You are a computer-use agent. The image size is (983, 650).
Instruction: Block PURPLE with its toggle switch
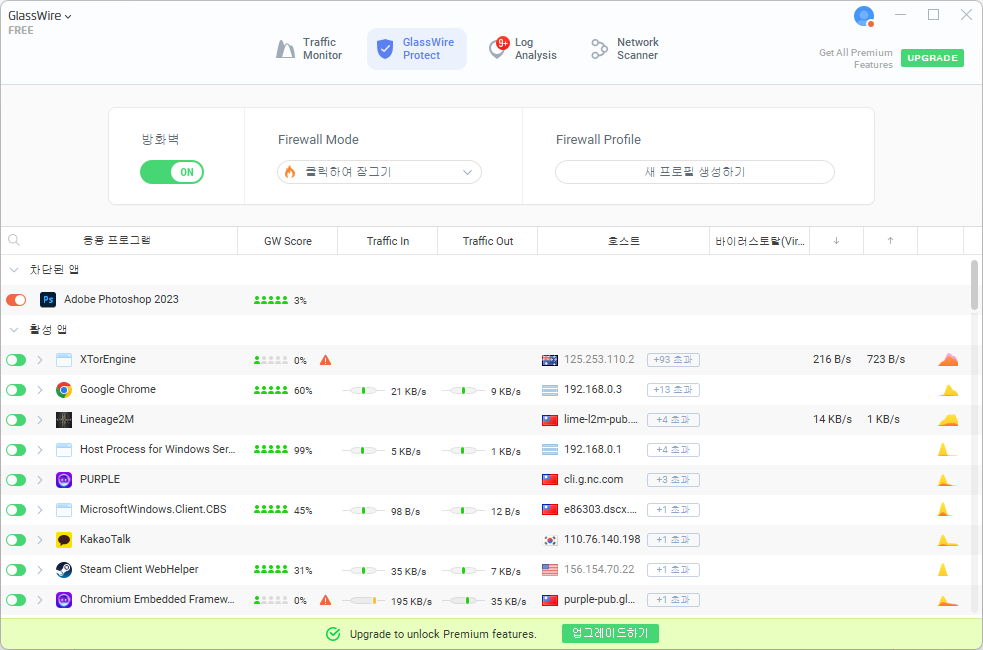click(x=16, y=480)
